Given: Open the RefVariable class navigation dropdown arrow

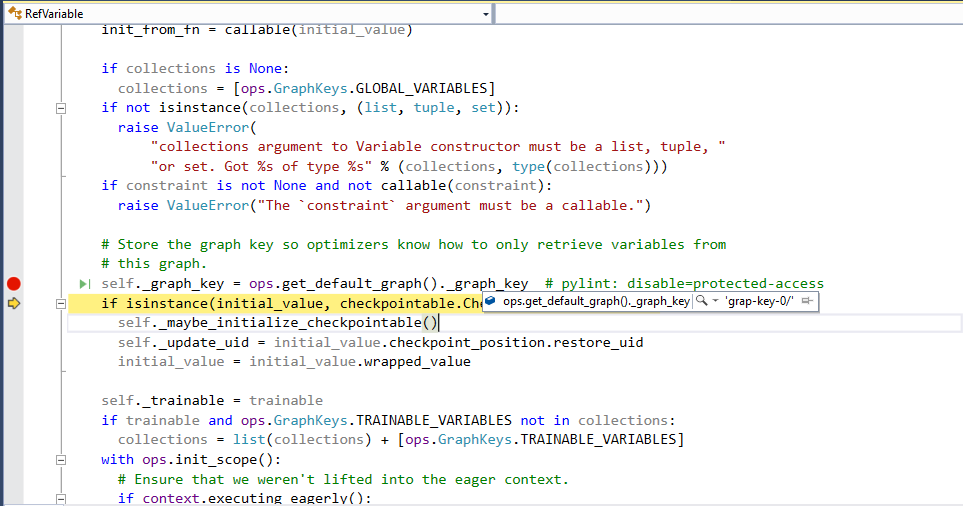Looking at the screenshot, I should pos(486,14).
